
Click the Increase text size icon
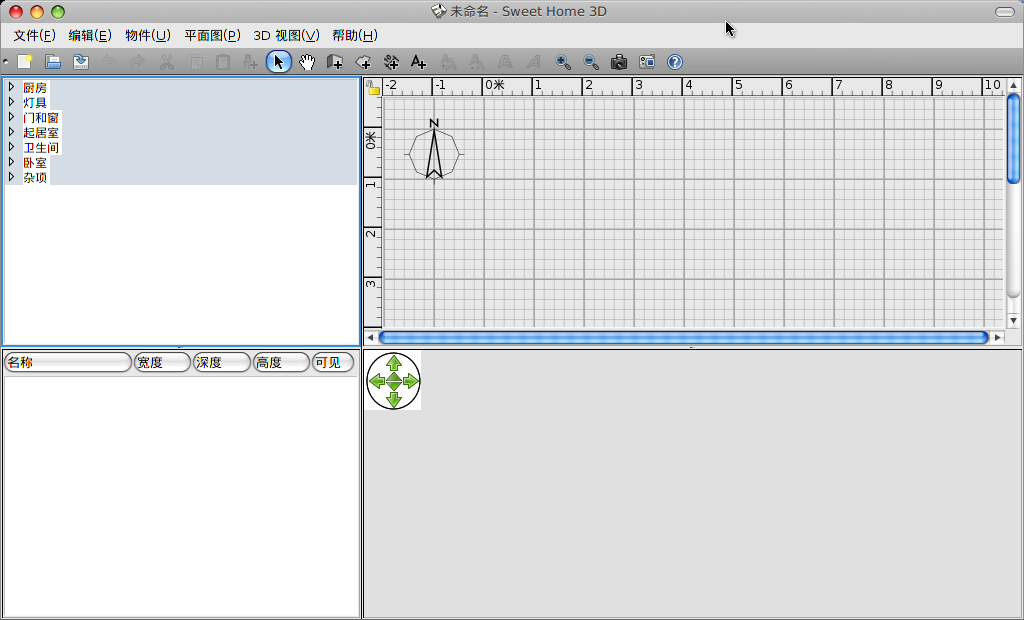[x=448, y=62]
